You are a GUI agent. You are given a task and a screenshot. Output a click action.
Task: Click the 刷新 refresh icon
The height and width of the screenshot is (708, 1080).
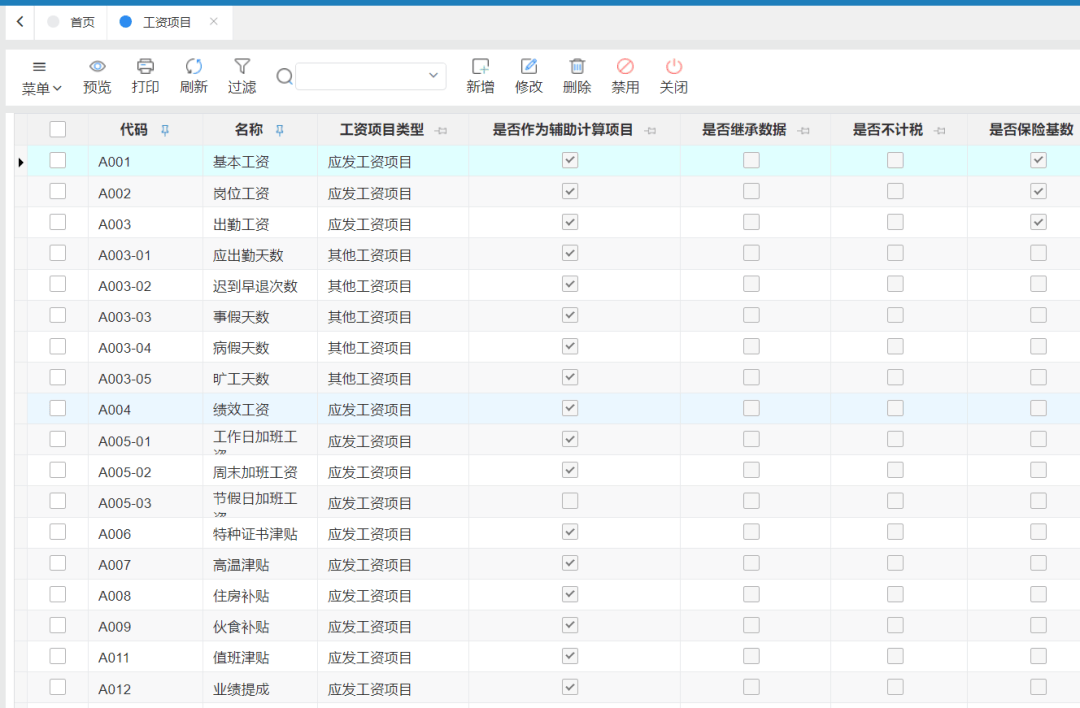pos(194,67)
